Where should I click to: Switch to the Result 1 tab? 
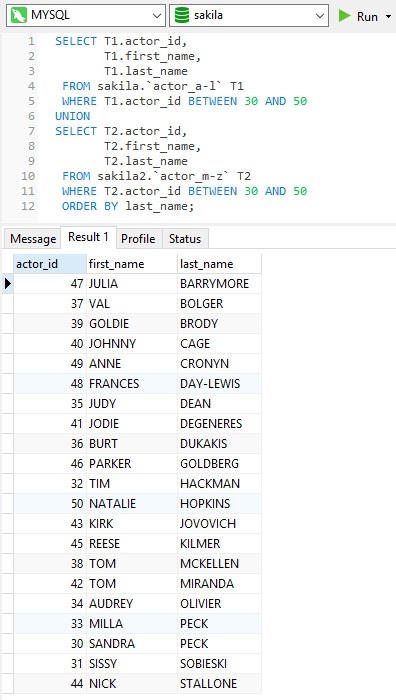point(88,237)
